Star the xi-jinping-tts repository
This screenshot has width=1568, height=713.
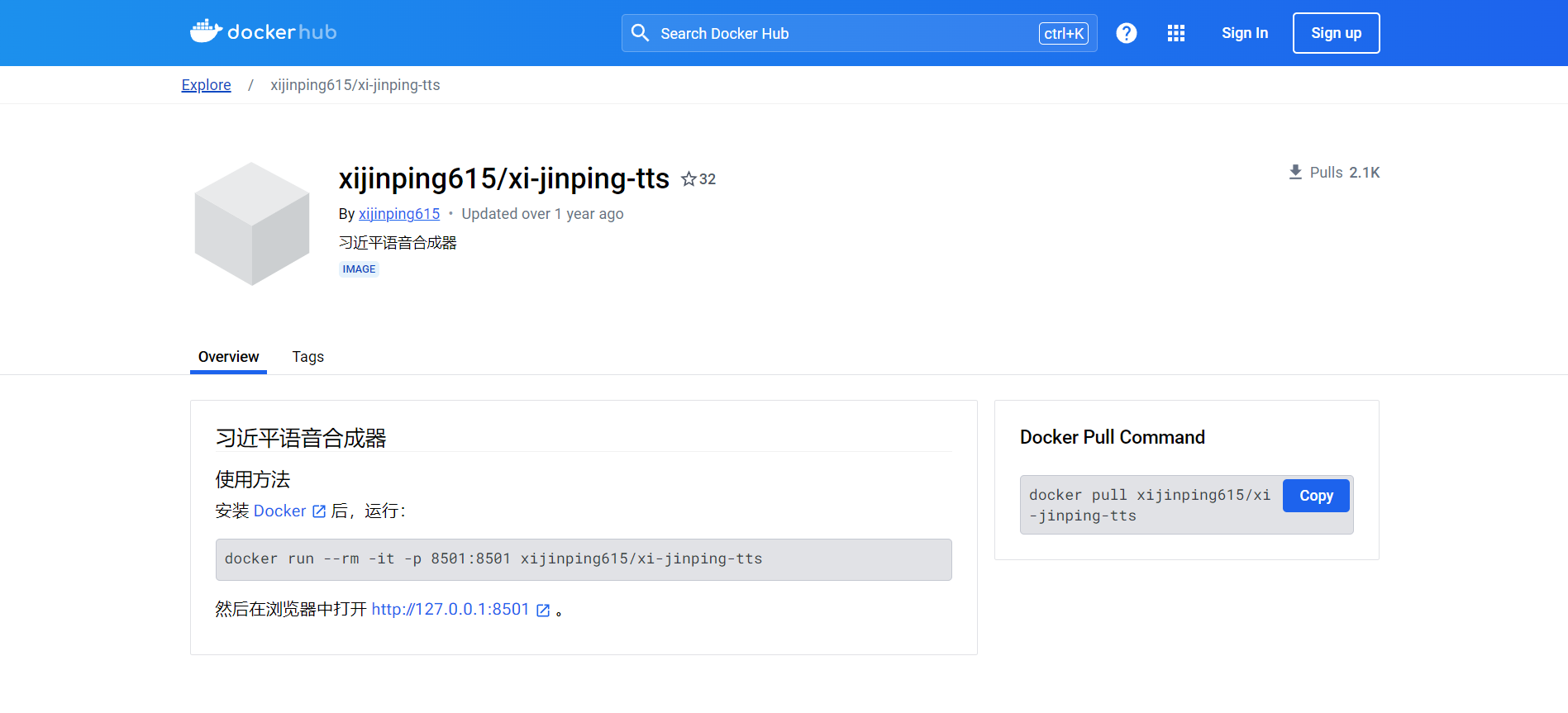click(689, 179)
